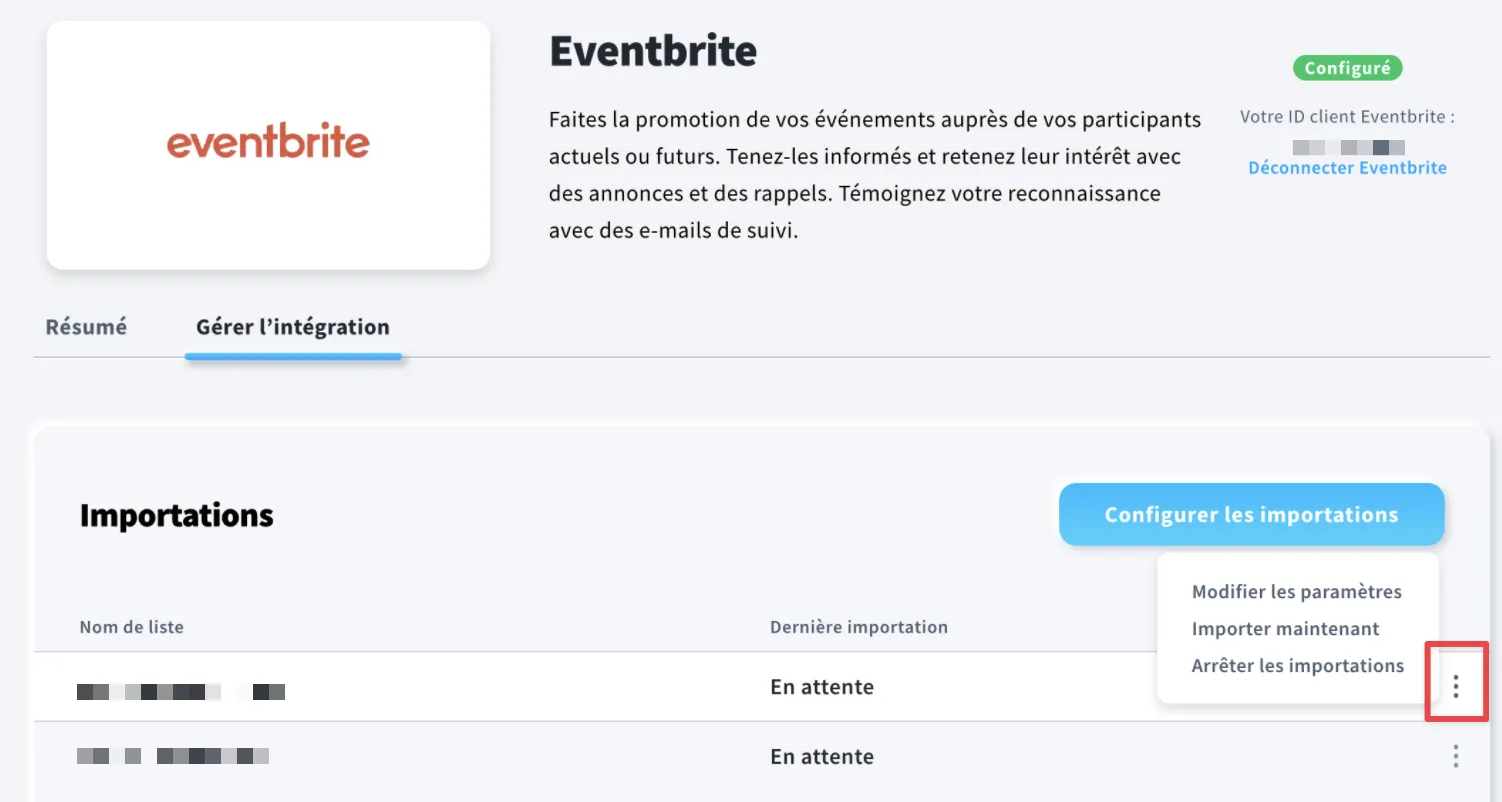The image size is (1502, 802).
Task: Choose Arrêter les importations option
Action: click(1298, 666)
